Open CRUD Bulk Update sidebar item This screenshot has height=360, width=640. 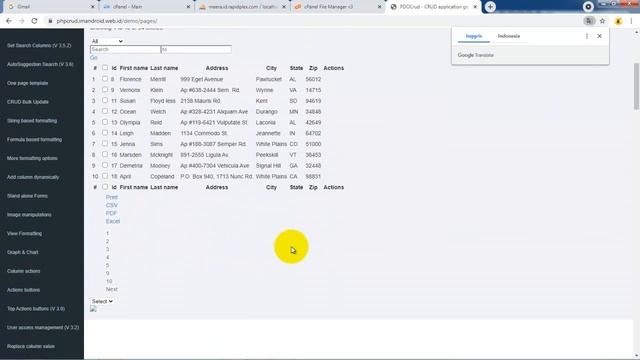point(28,102)
